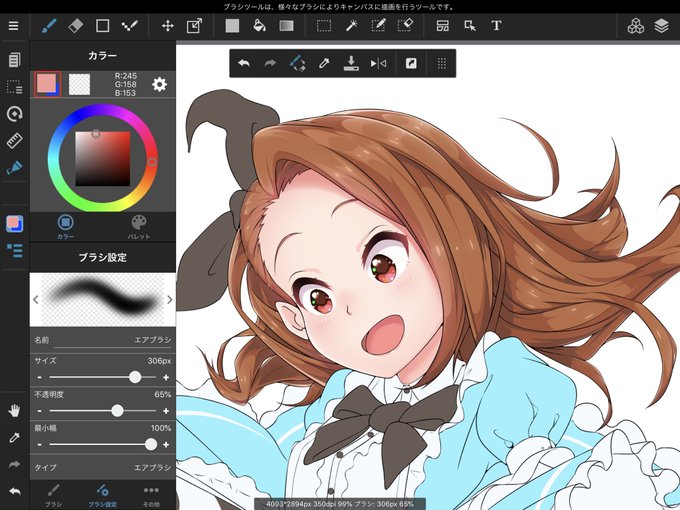
Task: Open the Layers panel
Action: click(661, 26)
